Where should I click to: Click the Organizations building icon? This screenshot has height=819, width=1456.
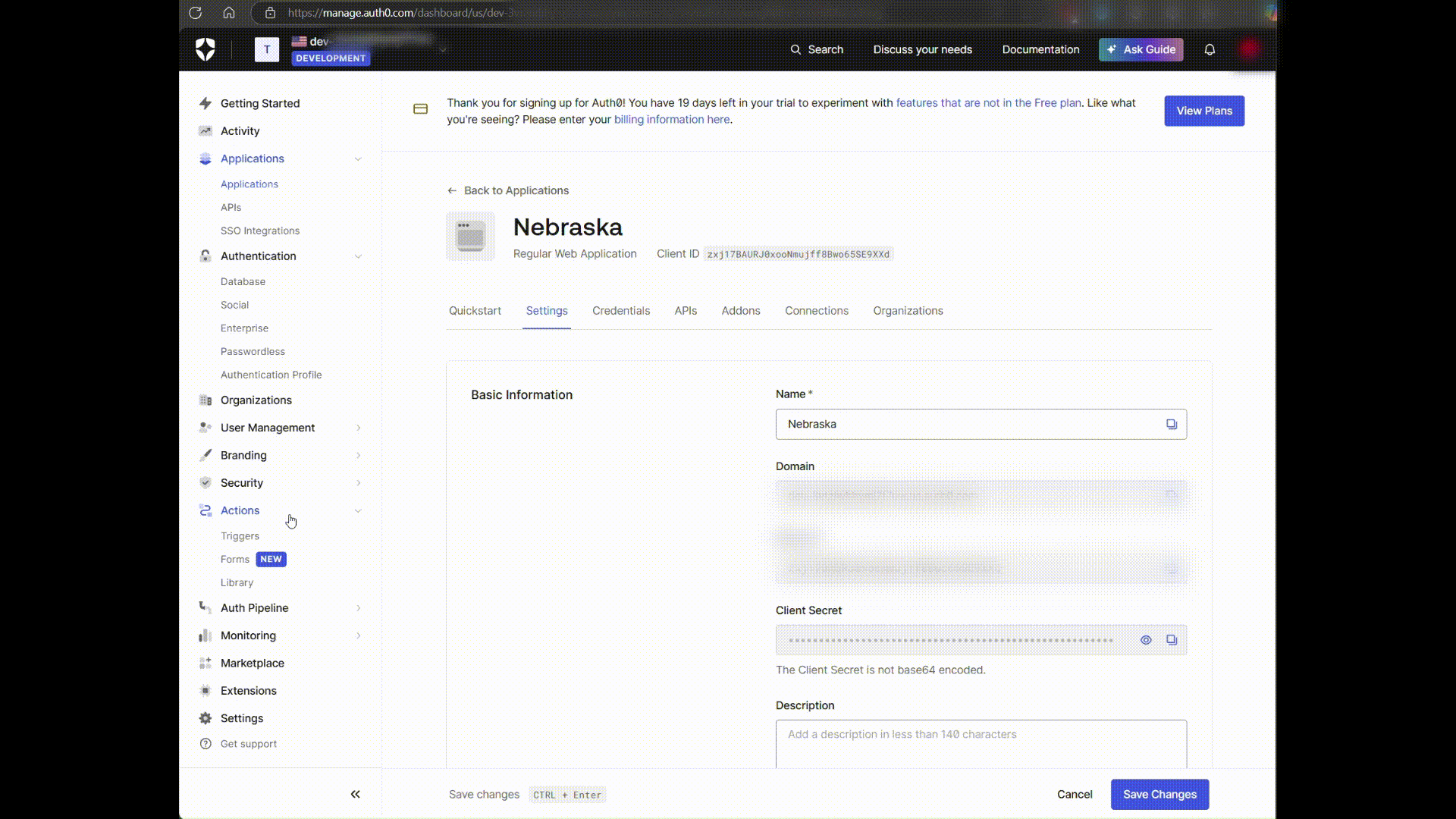pyautogui.click(x=205, y=400)
